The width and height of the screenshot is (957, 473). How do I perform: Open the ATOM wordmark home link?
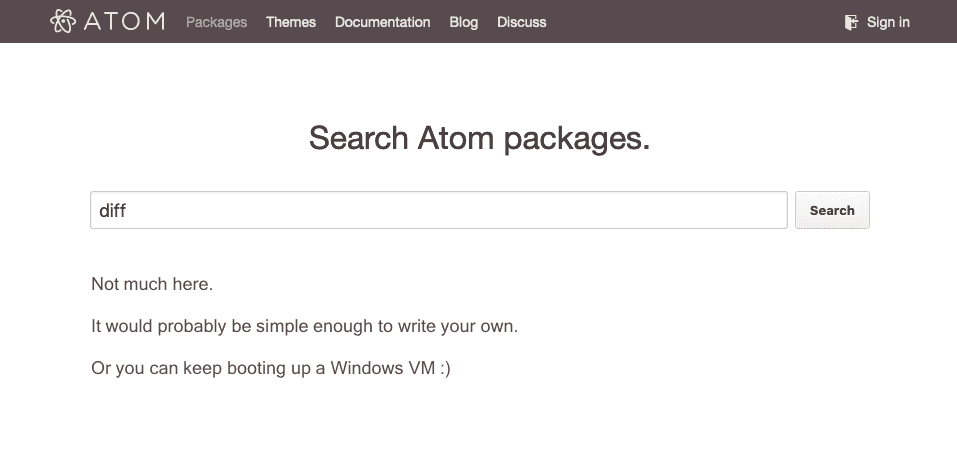point(124,21)
